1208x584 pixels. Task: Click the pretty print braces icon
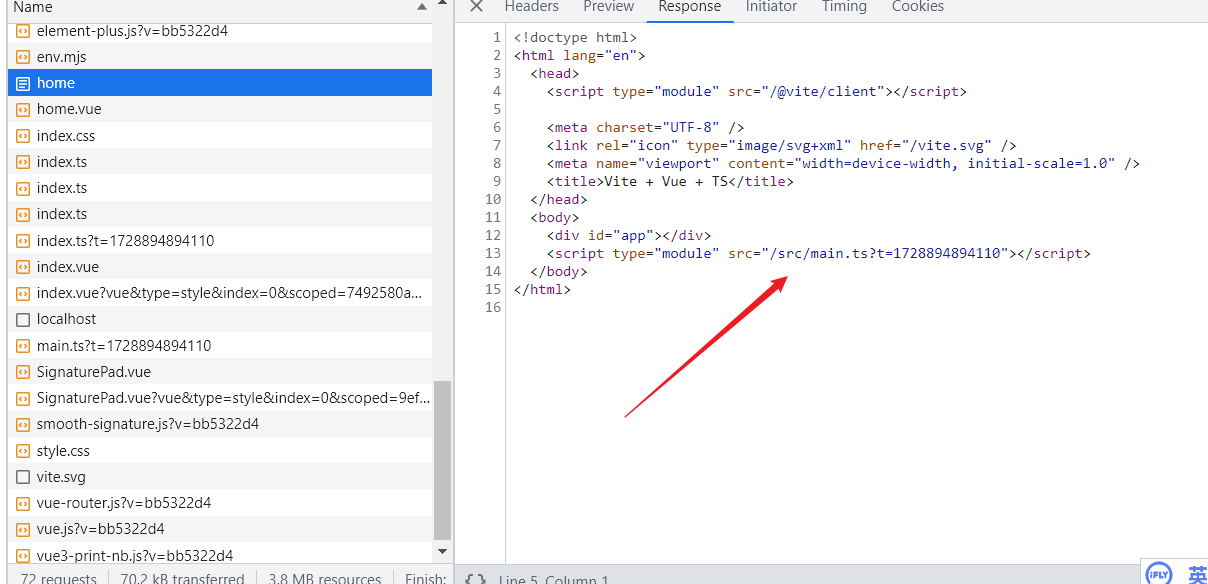pos(476,579)
